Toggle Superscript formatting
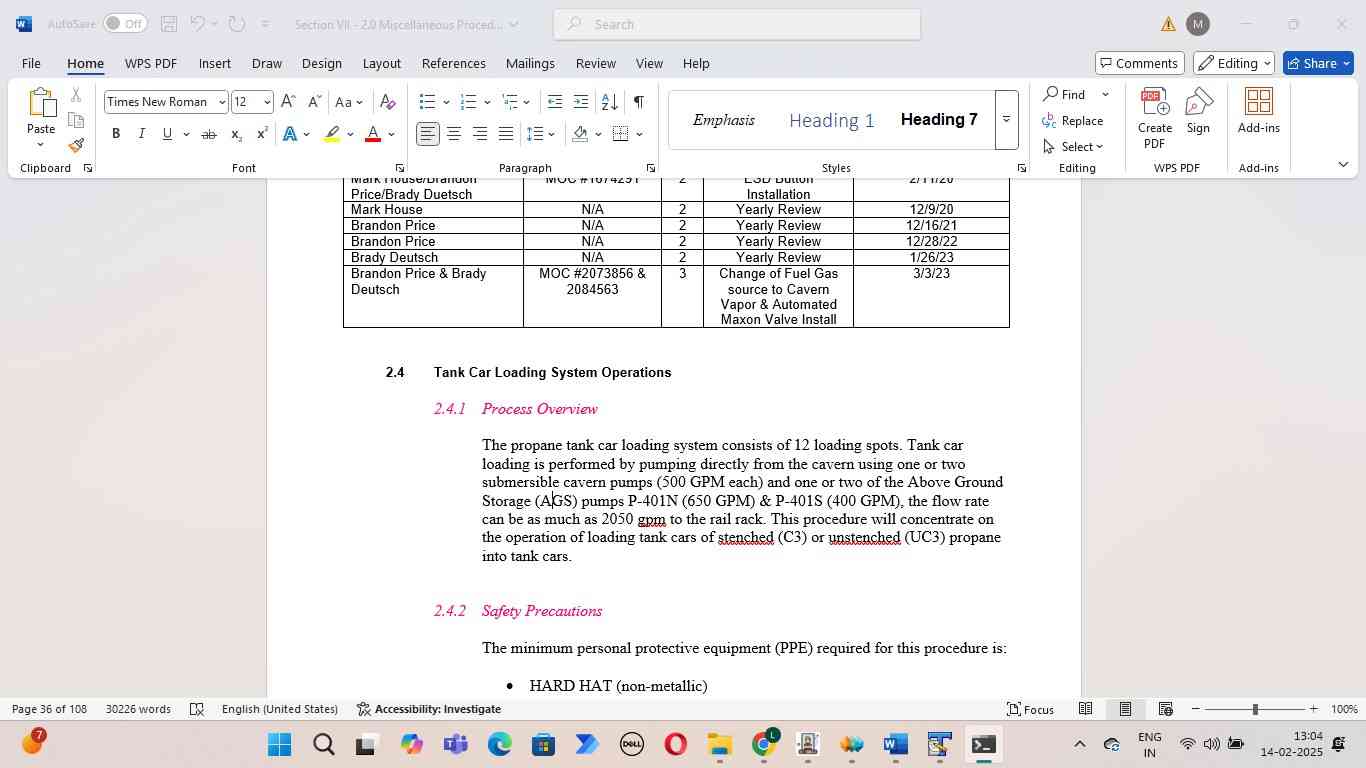 click(x=262, y=134)
